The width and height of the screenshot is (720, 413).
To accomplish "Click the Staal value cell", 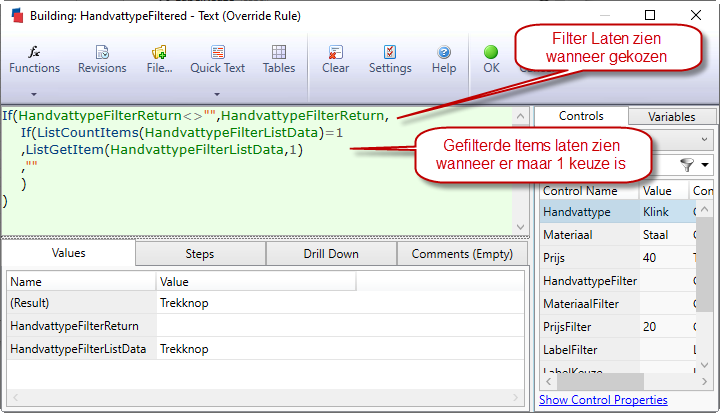I will (x=664, y=235).
